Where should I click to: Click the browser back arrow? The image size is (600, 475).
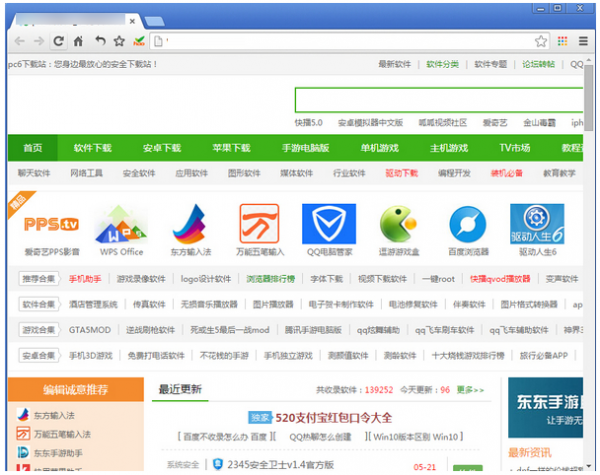[19, 41]
